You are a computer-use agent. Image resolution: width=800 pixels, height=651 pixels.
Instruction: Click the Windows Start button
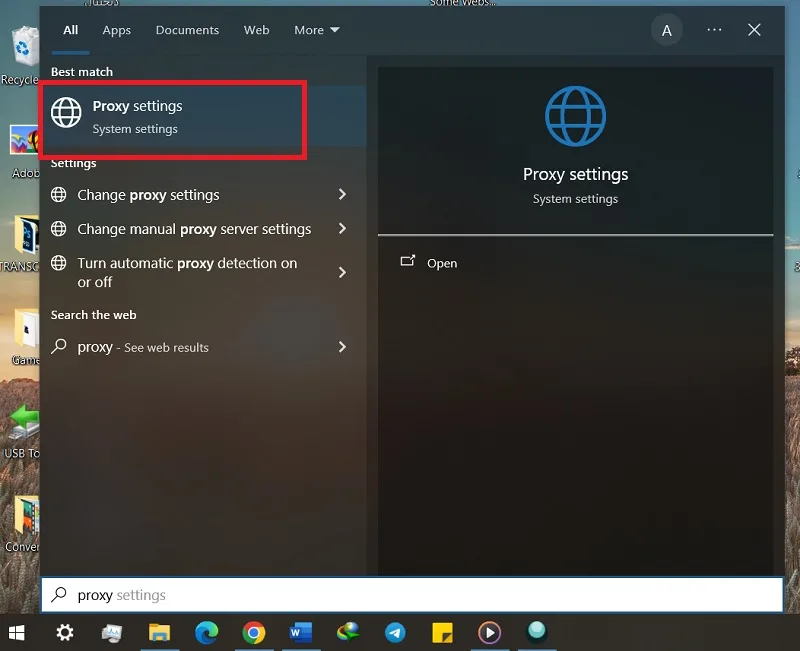click(17, 633)
